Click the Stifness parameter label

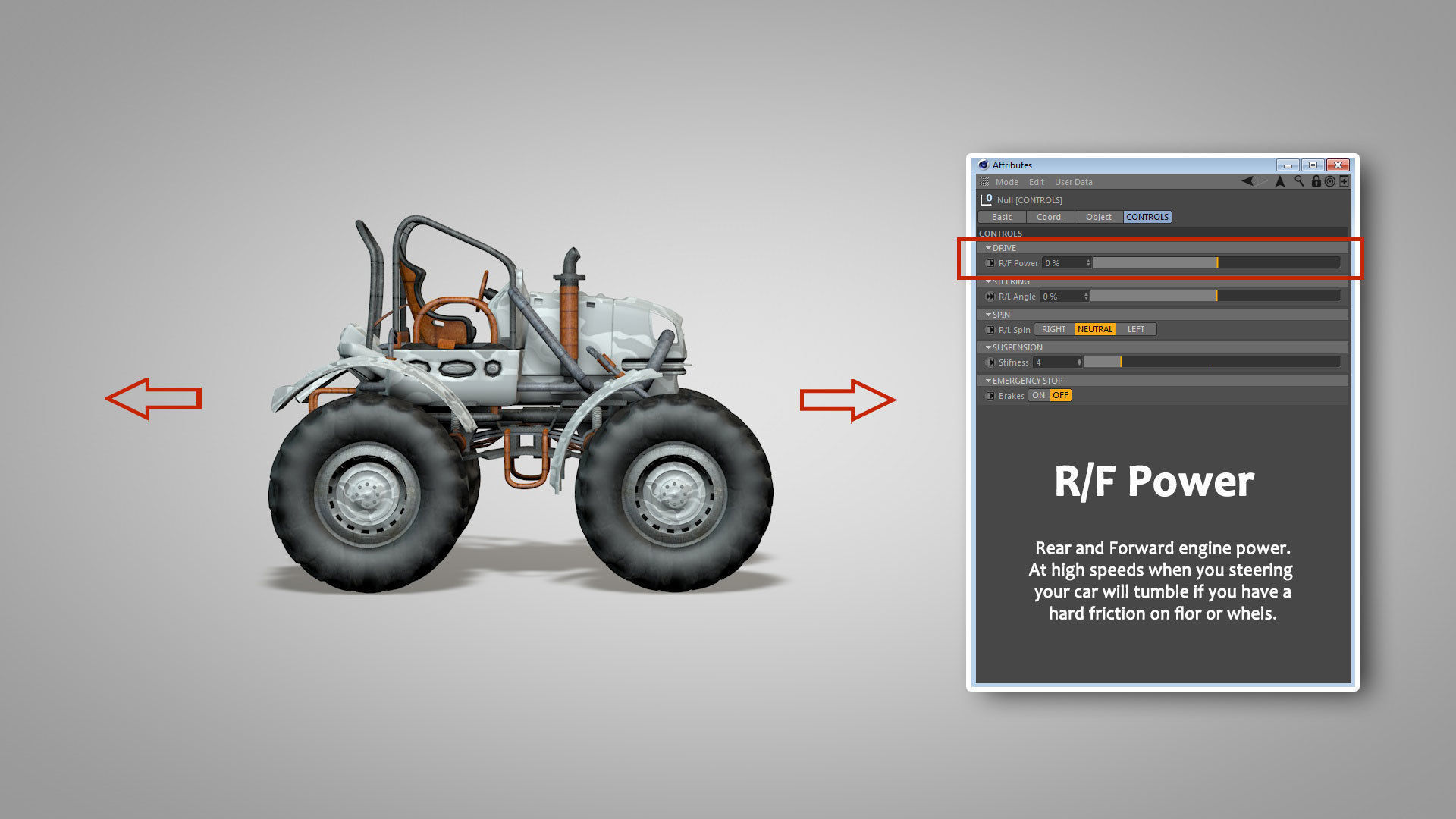click(1013, 362)
